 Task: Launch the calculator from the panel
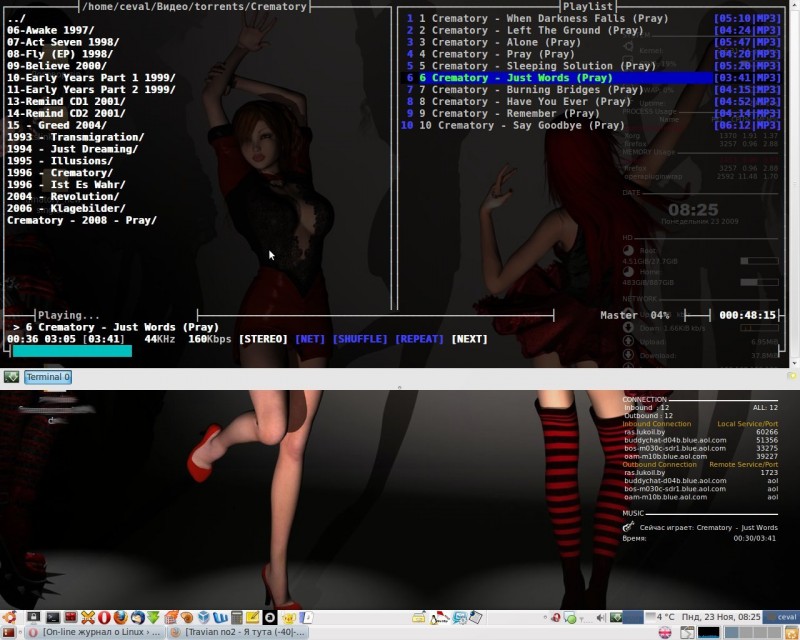[237, 618]
